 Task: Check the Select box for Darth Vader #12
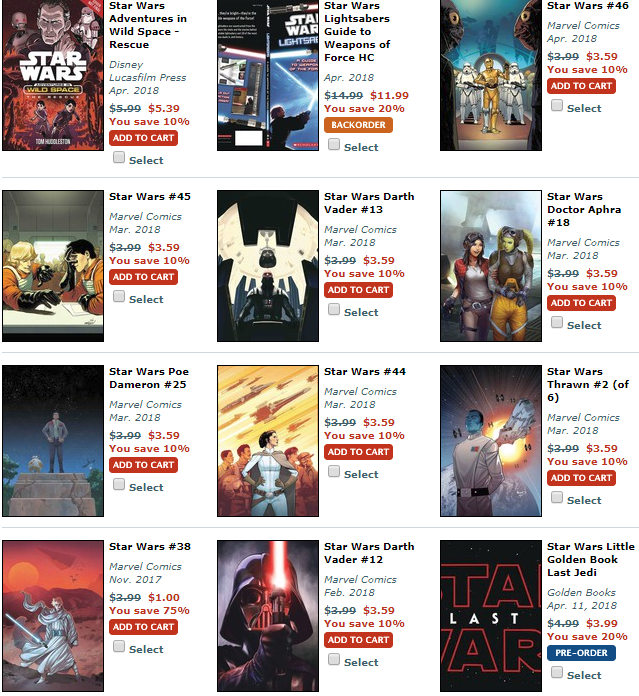tap(334, 659)
